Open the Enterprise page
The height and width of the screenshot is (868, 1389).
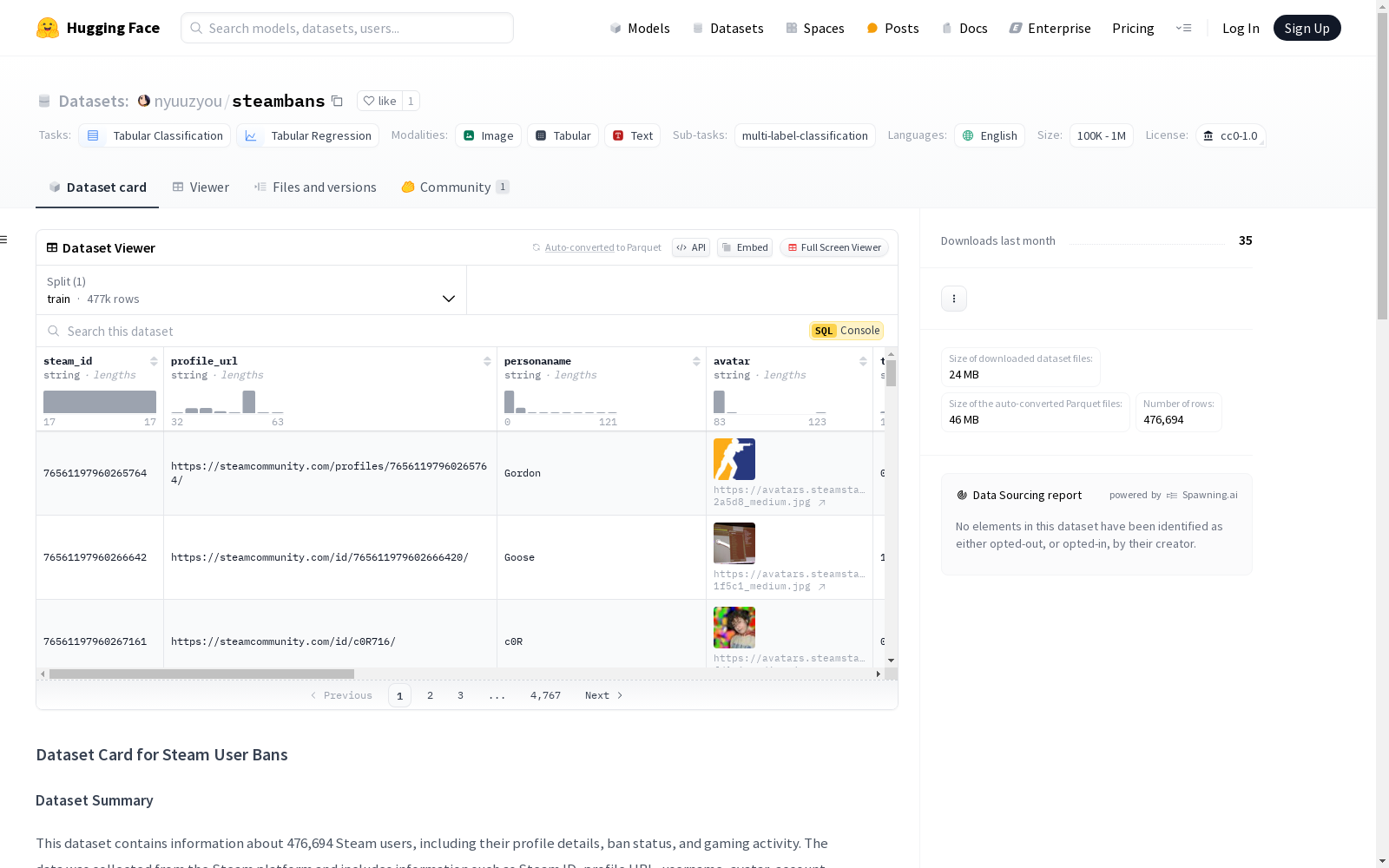point(1050,28)
